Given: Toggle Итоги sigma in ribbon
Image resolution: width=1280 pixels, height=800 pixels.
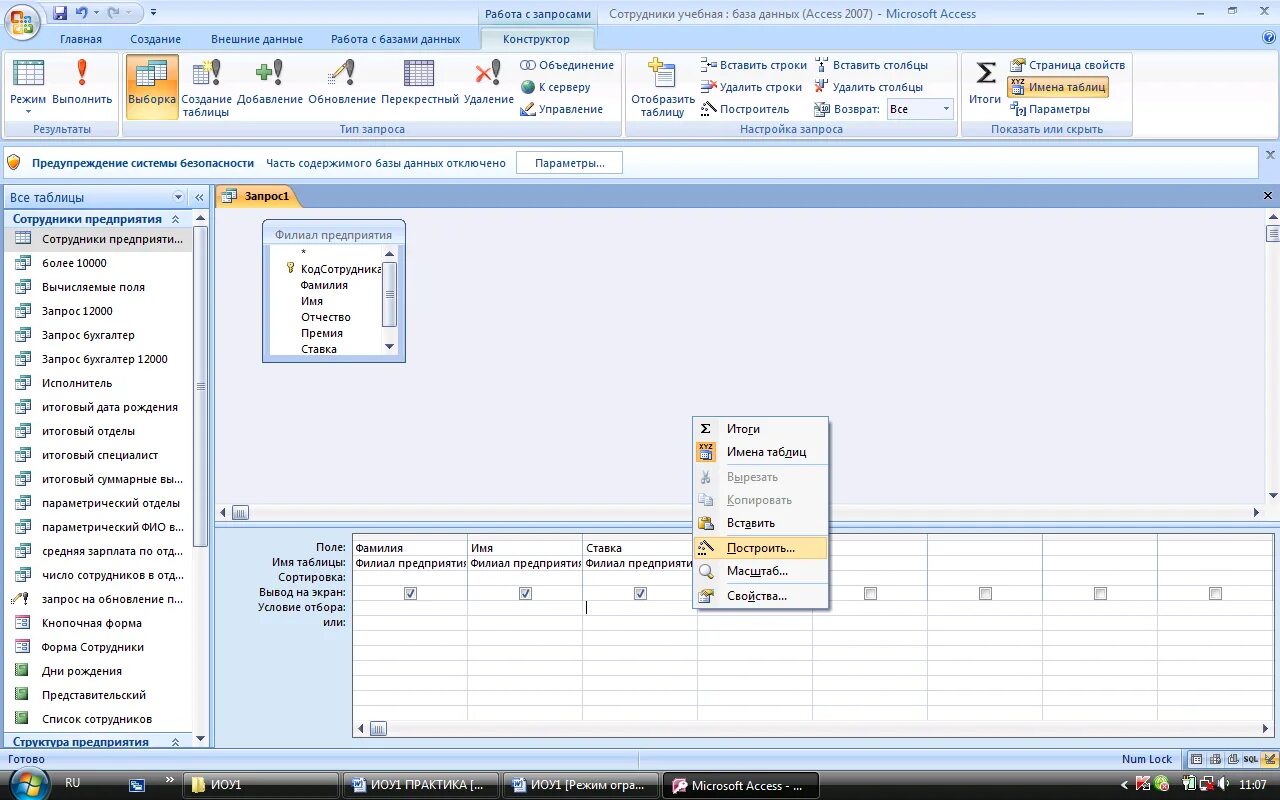Looking at the screenshot, I should [x=985, y=80].
